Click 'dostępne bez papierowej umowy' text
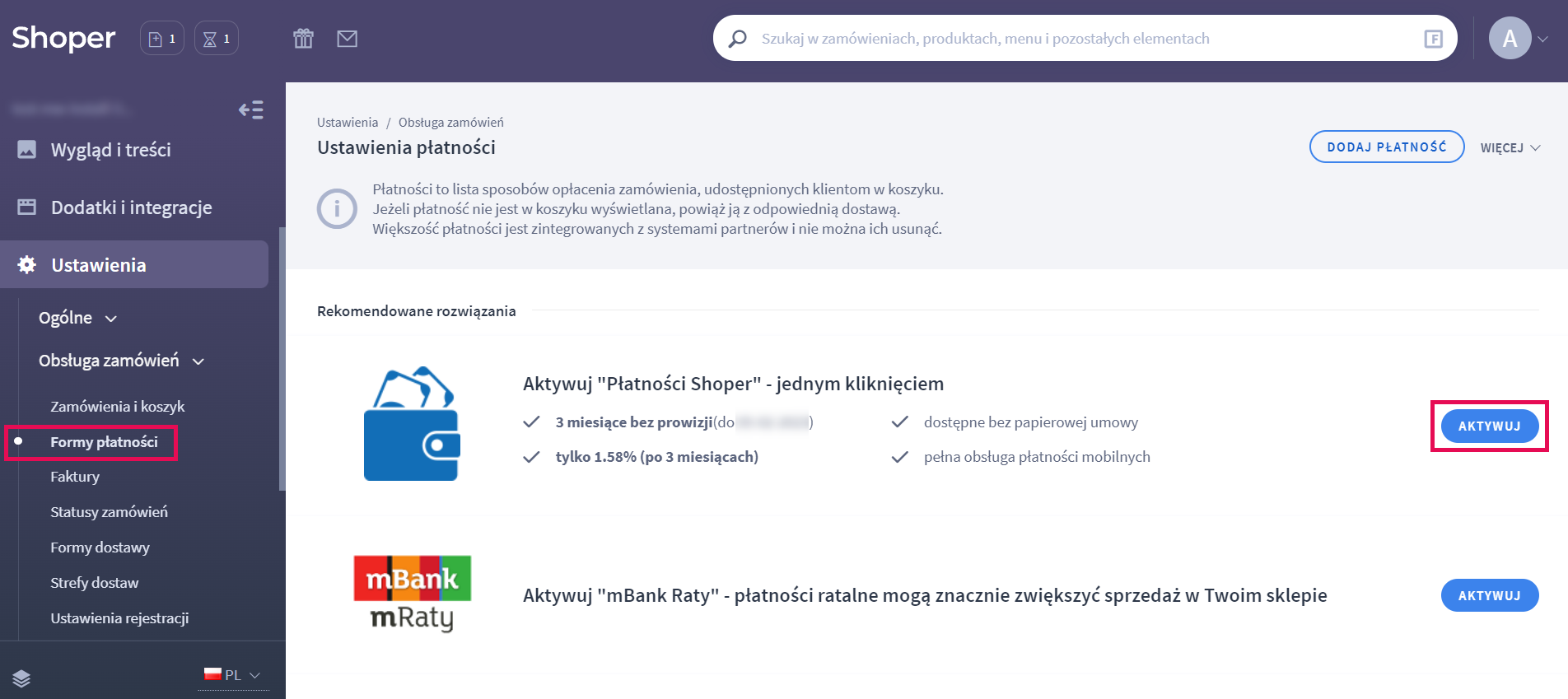 [x=1031, y=422]
